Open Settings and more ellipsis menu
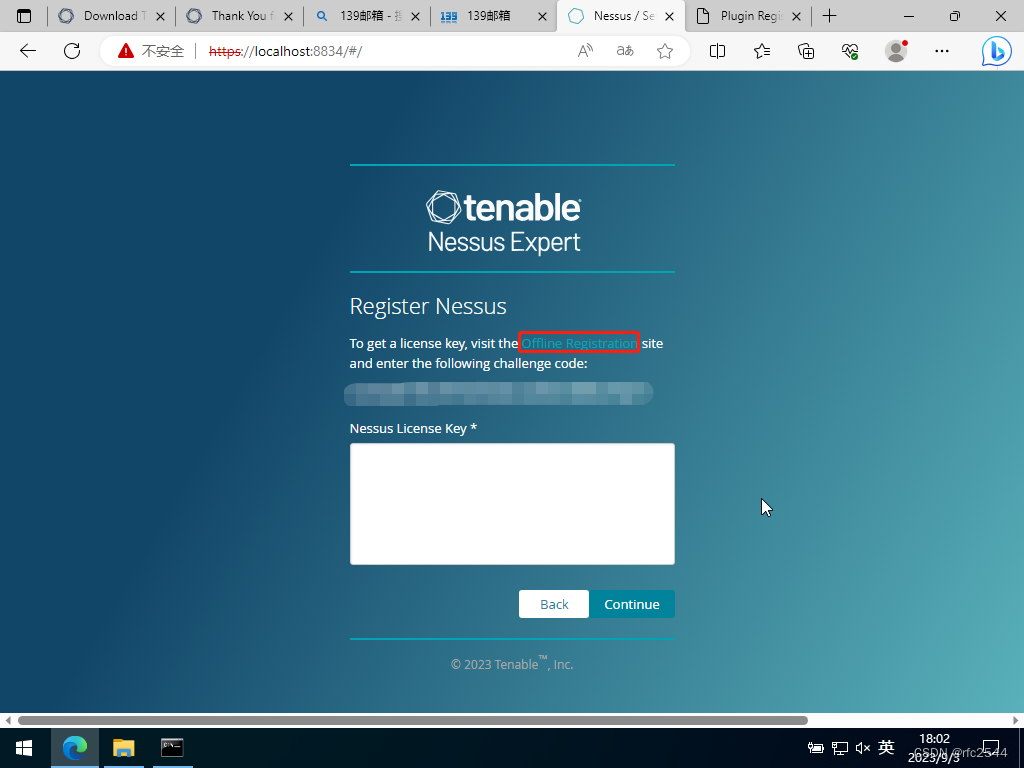The height and width of the screenshot is (768, 1024). [x=942, y=51]
